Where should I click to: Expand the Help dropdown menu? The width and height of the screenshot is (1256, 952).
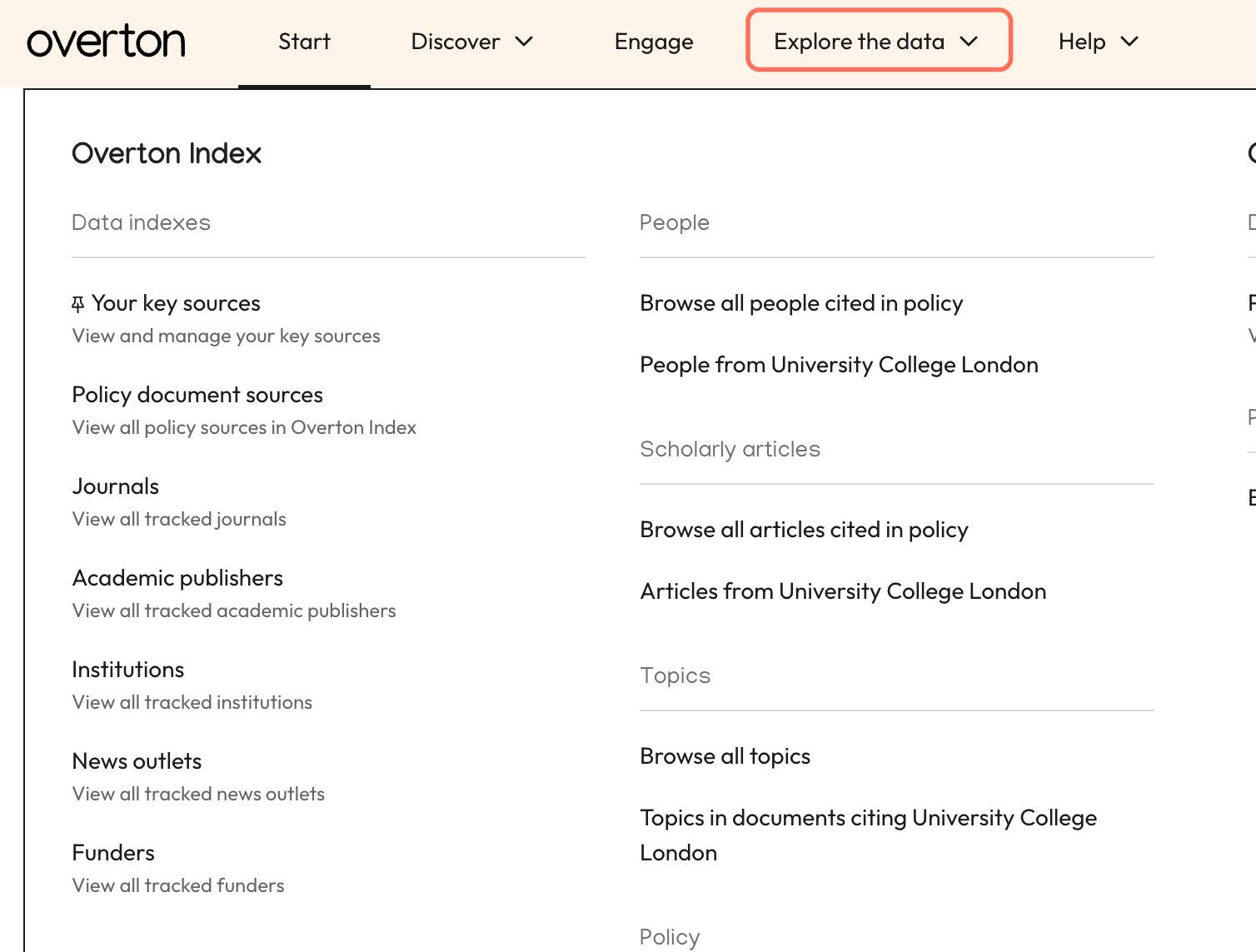click(x=1099, y=42)
